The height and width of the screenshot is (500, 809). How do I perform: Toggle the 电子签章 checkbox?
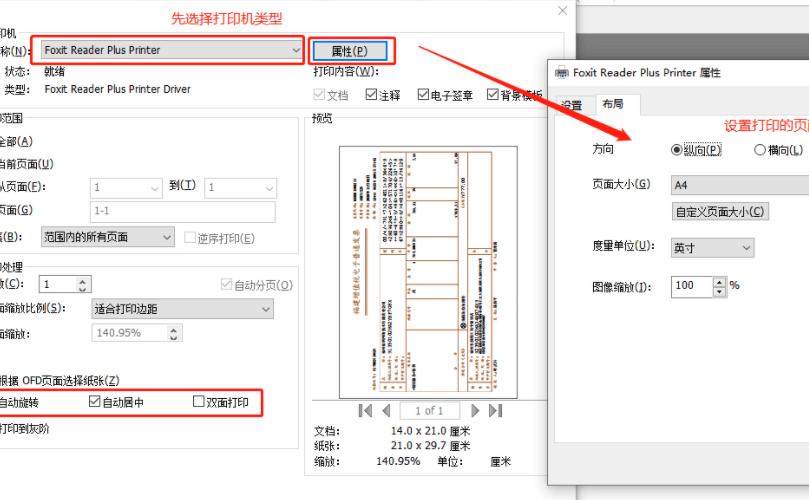423,94
